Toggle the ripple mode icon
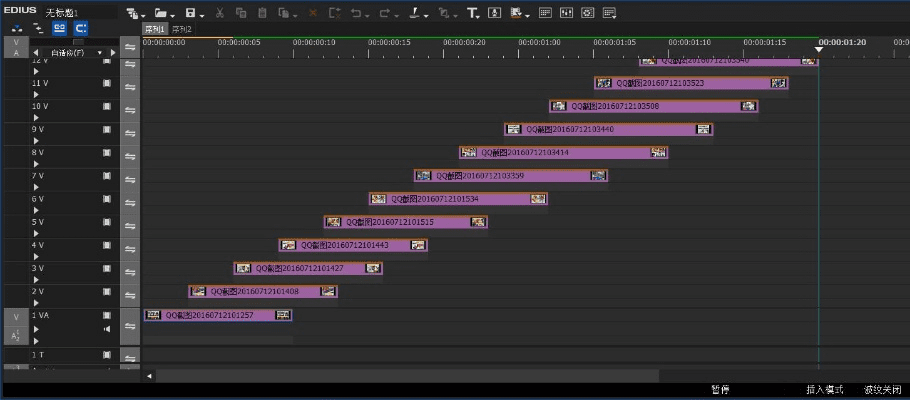The image size is (910, 400). click(81, 29)
